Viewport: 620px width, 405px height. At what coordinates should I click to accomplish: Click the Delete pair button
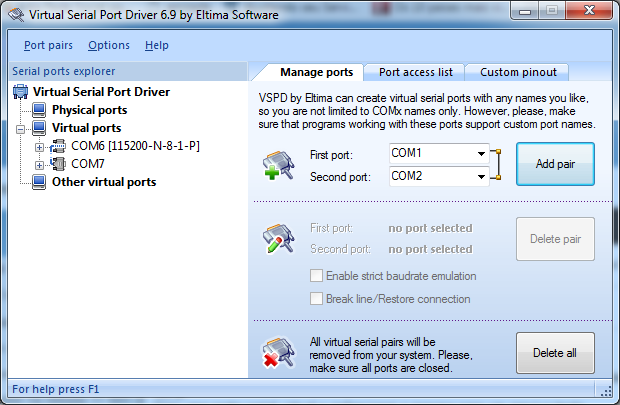[x=555, y=239]
